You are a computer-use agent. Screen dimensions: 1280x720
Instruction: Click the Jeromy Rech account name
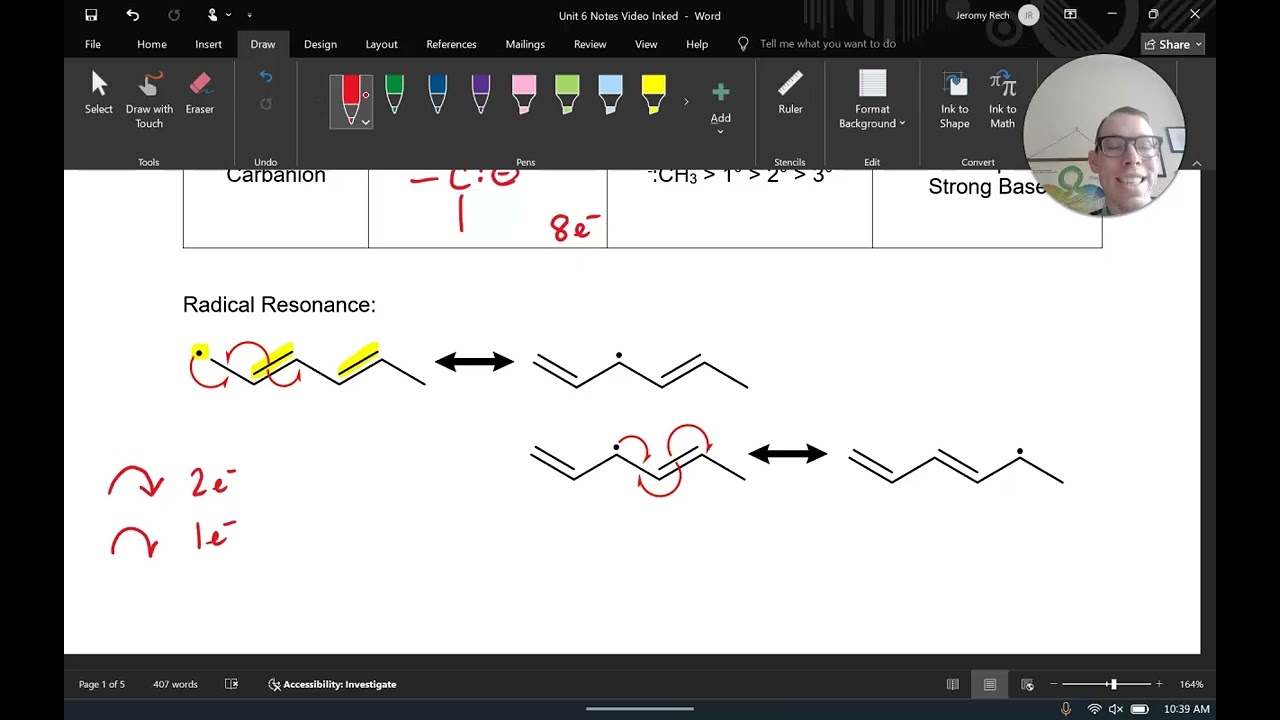[x=983, y=15]
